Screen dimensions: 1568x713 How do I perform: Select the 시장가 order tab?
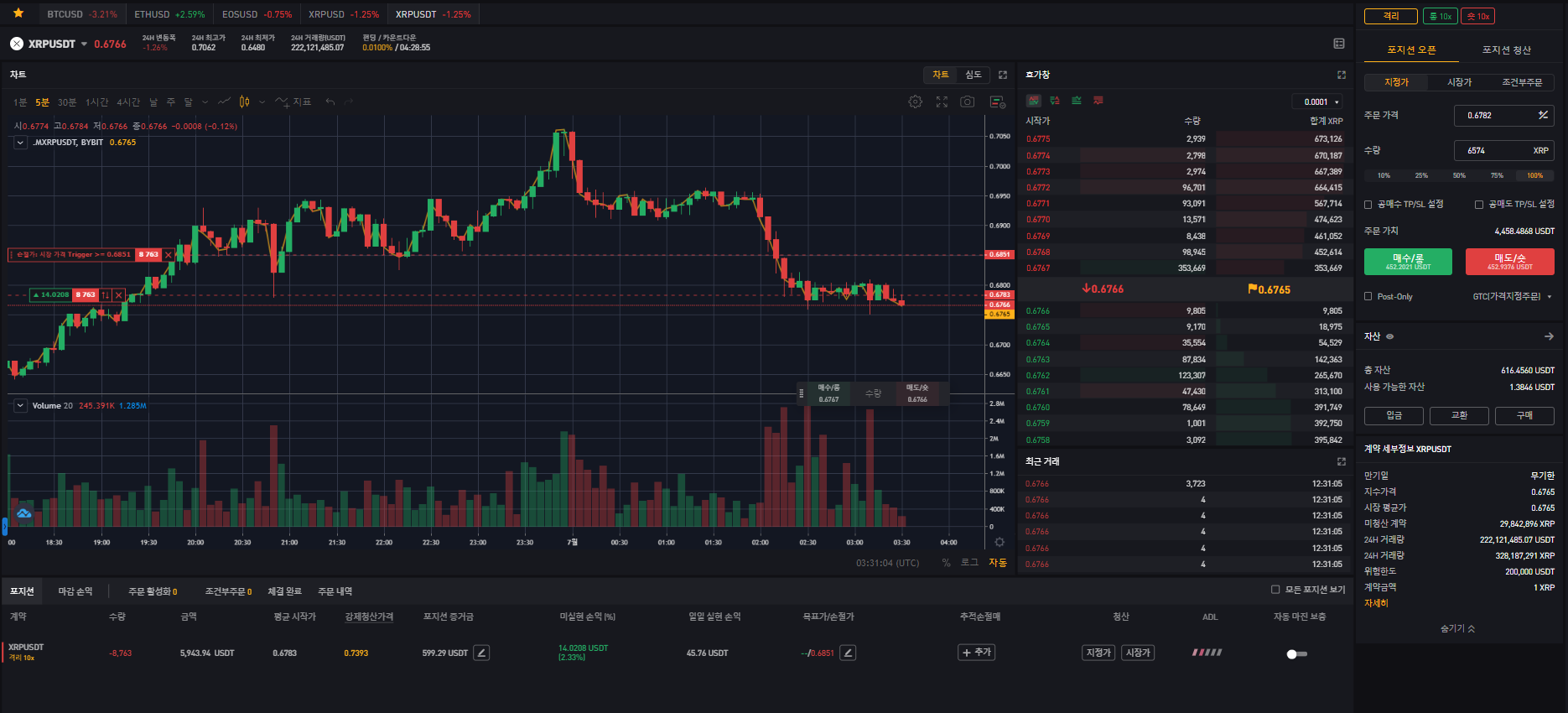pos(1459,82)
